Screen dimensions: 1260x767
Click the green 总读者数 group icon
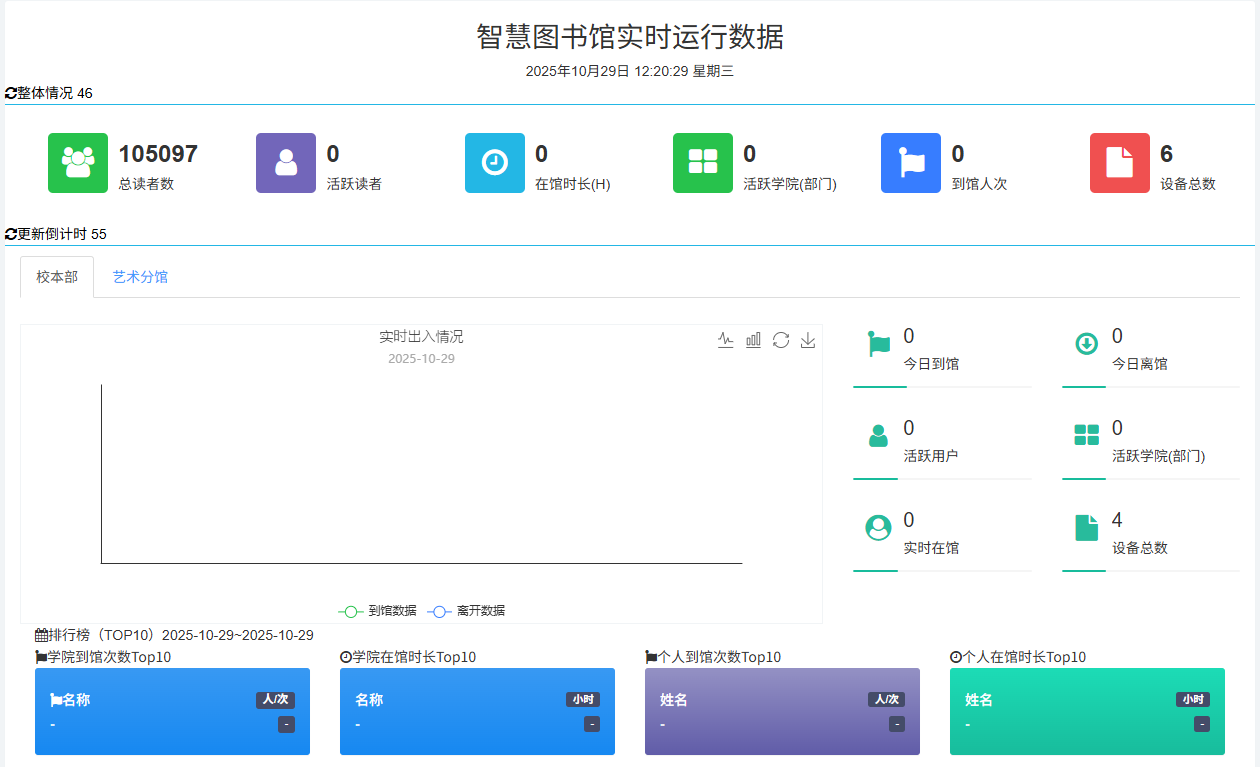pyautogui.click(x=77, y=163)
